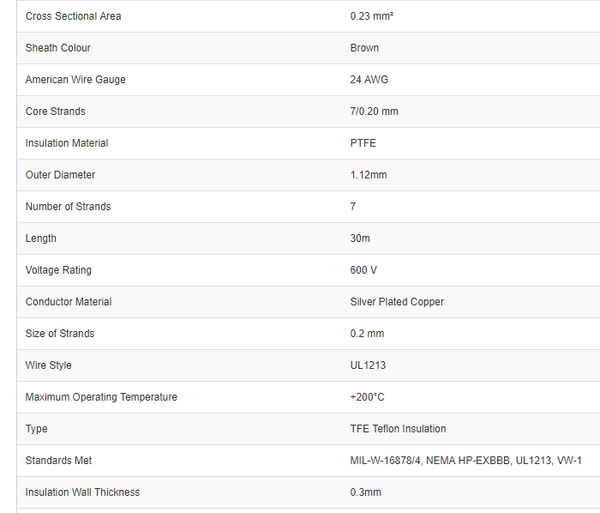Select the UL1213 wire style value

pos(365,366)
